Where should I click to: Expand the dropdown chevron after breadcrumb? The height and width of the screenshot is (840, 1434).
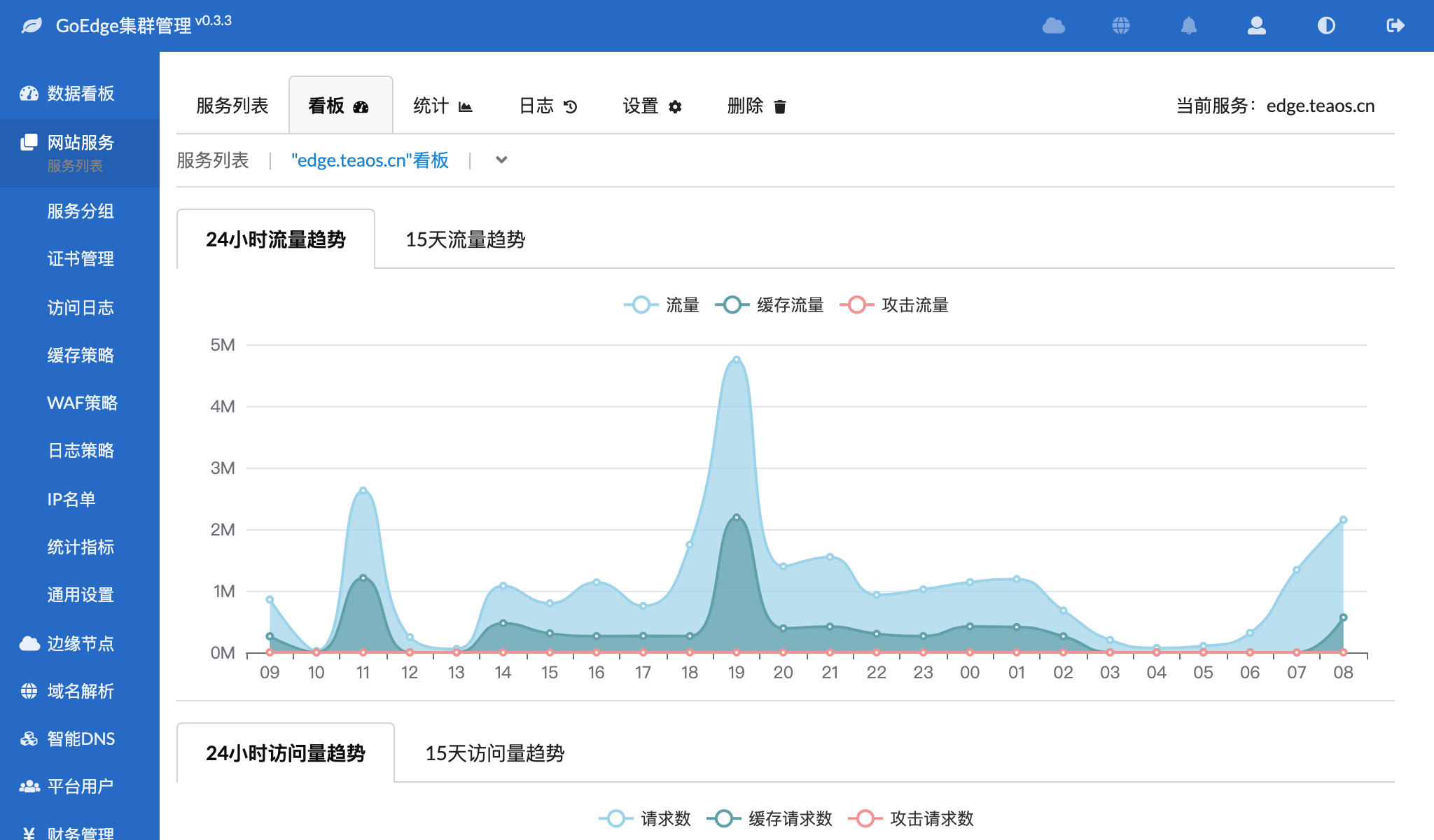[x=501, y=160]
